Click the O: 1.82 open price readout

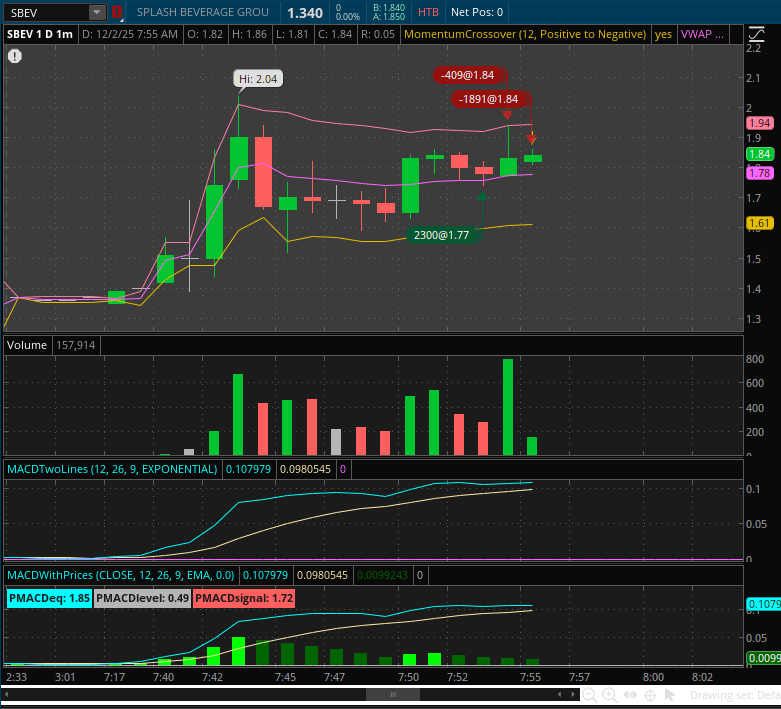pyautogui.click(x=205, y=34)
